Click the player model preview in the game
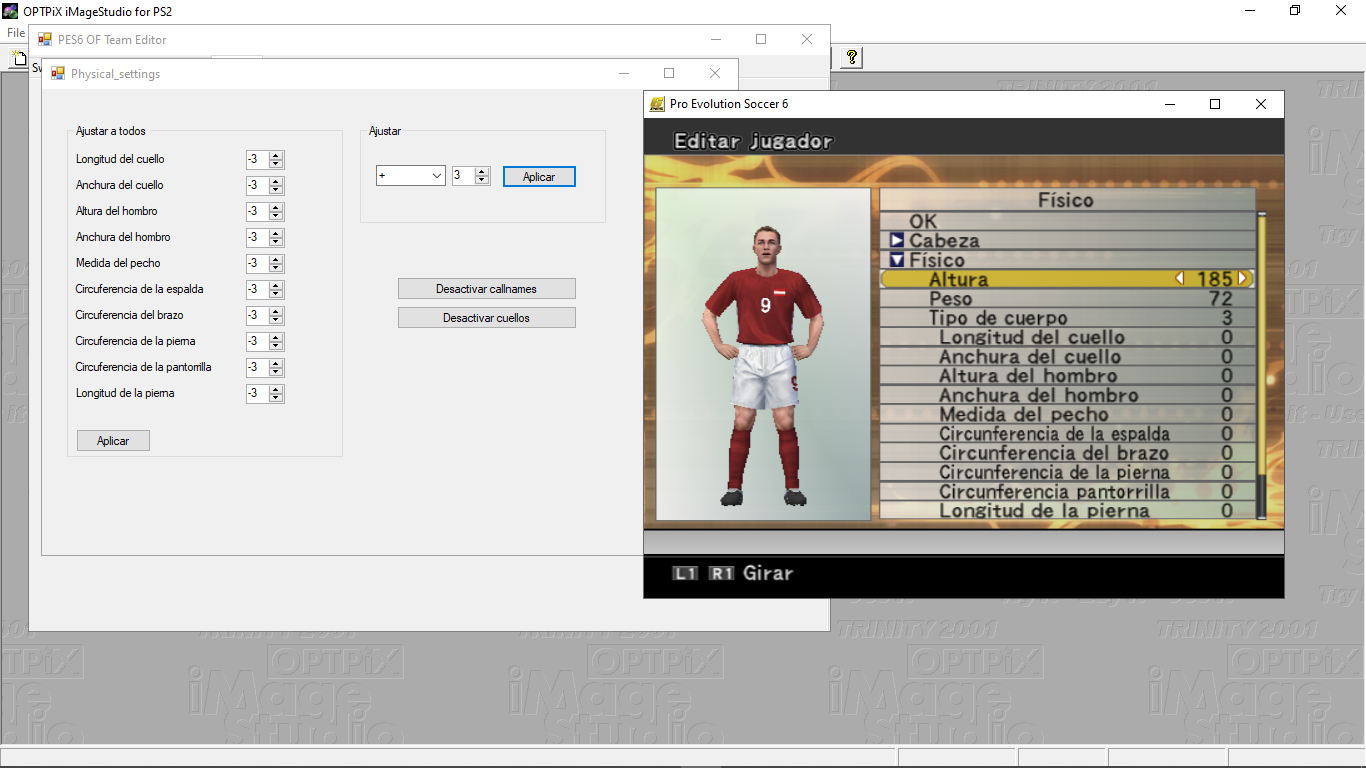Viewport: 1366px width, 768px height. point(764,355)
